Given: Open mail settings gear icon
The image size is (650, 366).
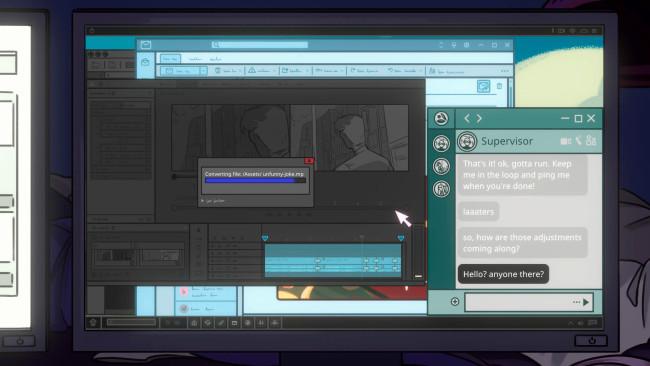Looking at the screenshot, I should click(466, 45).
